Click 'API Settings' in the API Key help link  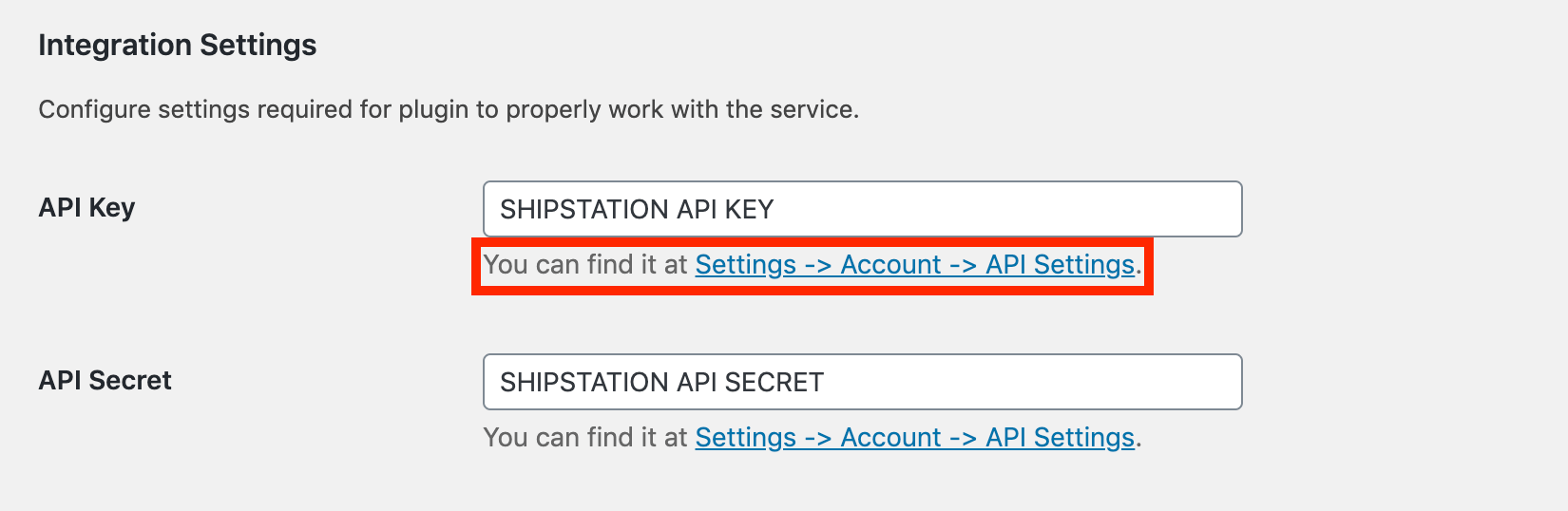click(x=1060, y=265)
